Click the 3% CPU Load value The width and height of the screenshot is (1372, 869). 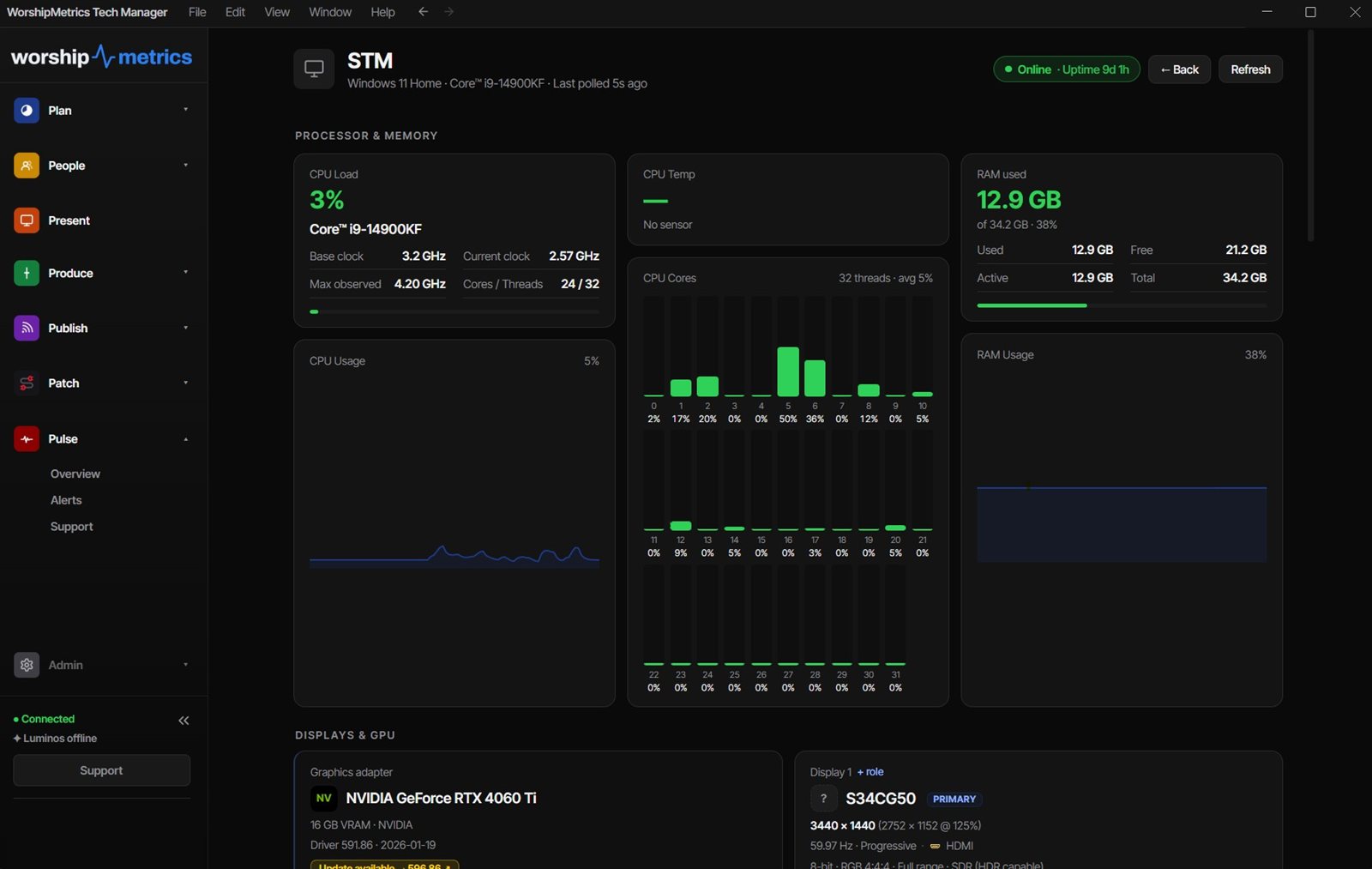(327, 200)
